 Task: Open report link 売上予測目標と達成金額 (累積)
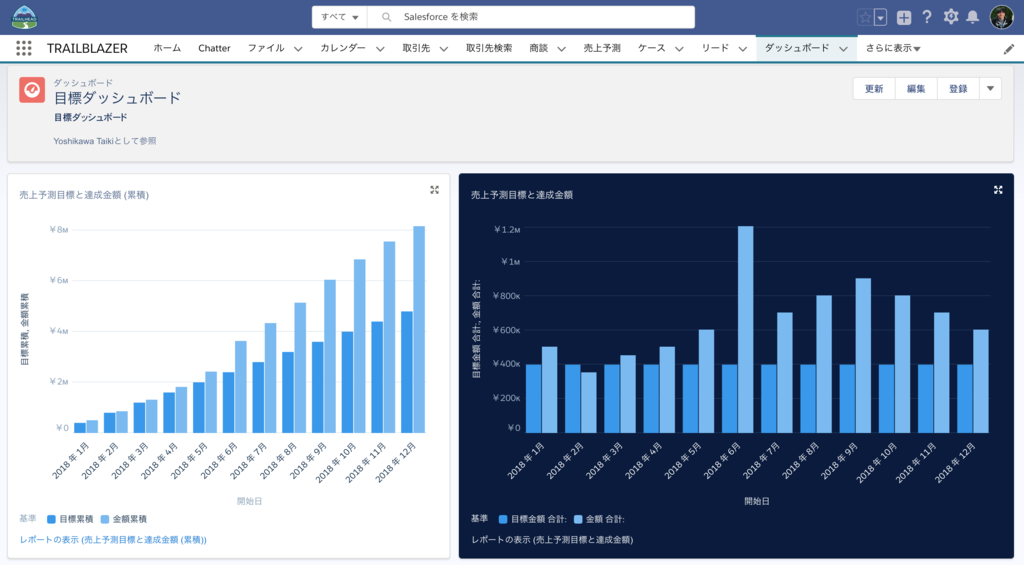pyautogui.click(x=113, y=540)
